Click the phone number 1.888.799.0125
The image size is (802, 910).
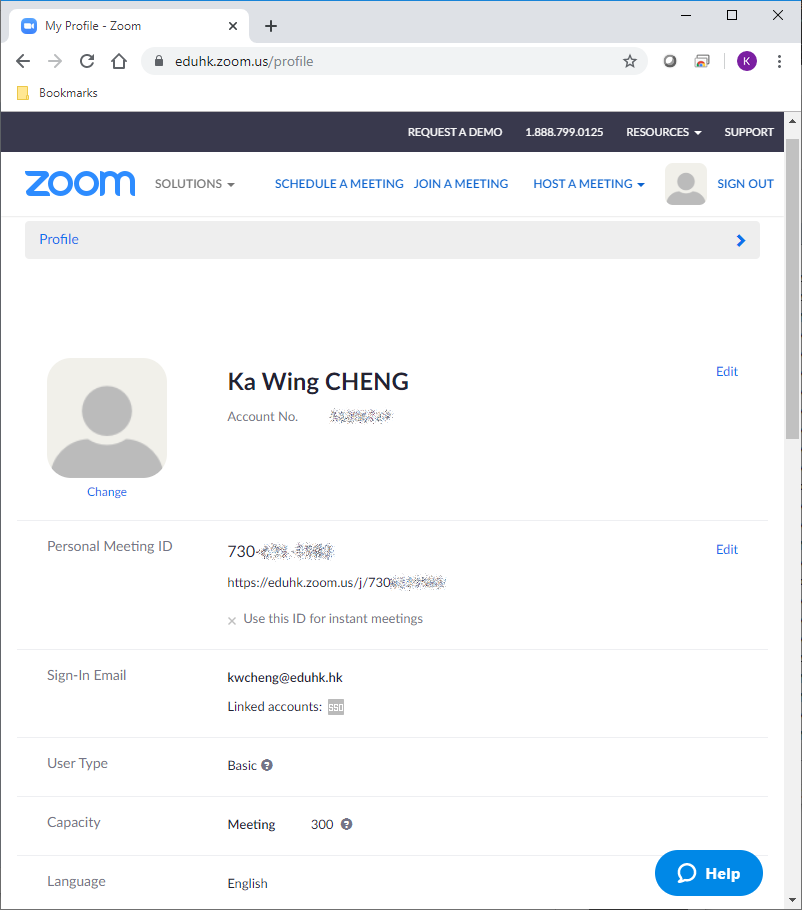tap(564, 132)
